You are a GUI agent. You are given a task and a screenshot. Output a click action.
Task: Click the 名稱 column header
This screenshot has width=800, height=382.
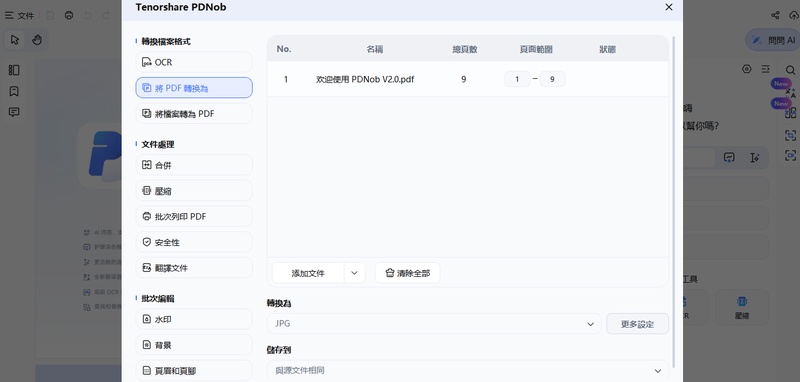[x=375, y=49]
